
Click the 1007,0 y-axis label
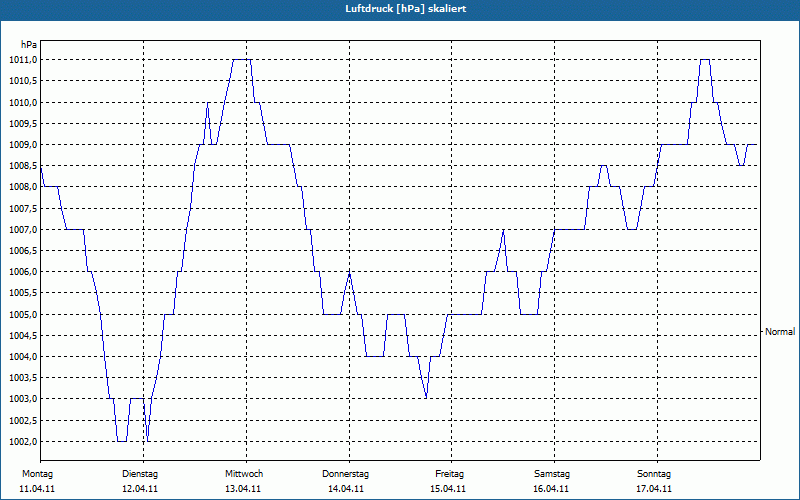point(23,230)
